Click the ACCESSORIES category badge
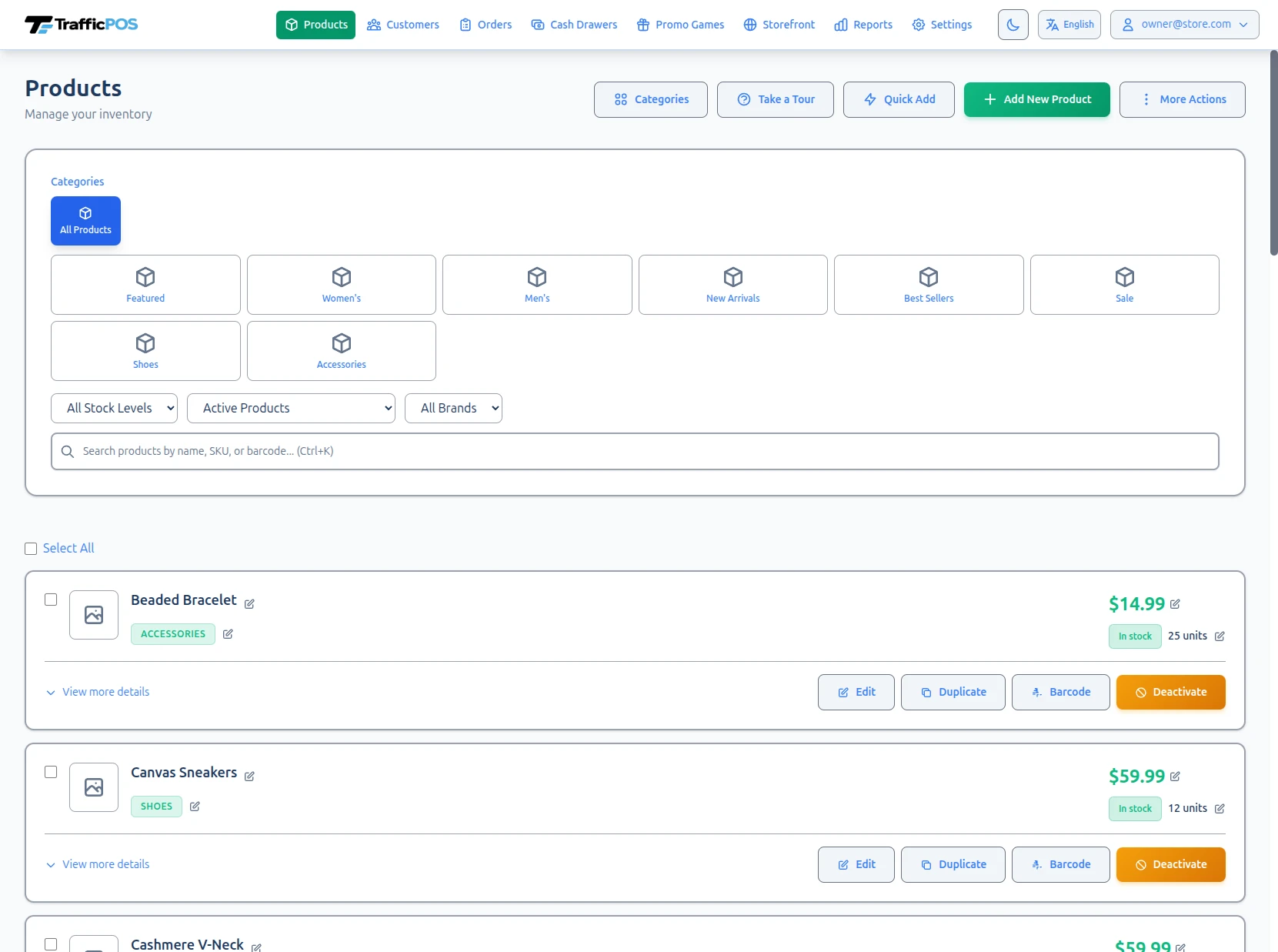Screen dimensions: 1278x952 pos(173,634)
